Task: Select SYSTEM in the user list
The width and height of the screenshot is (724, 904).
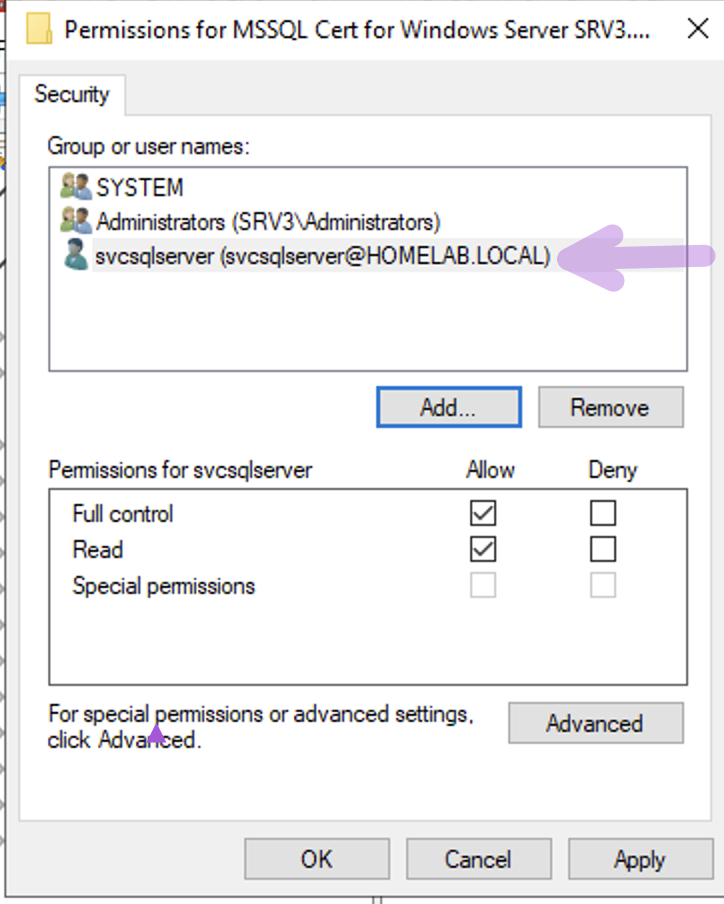Action: [x=139, y=187]
